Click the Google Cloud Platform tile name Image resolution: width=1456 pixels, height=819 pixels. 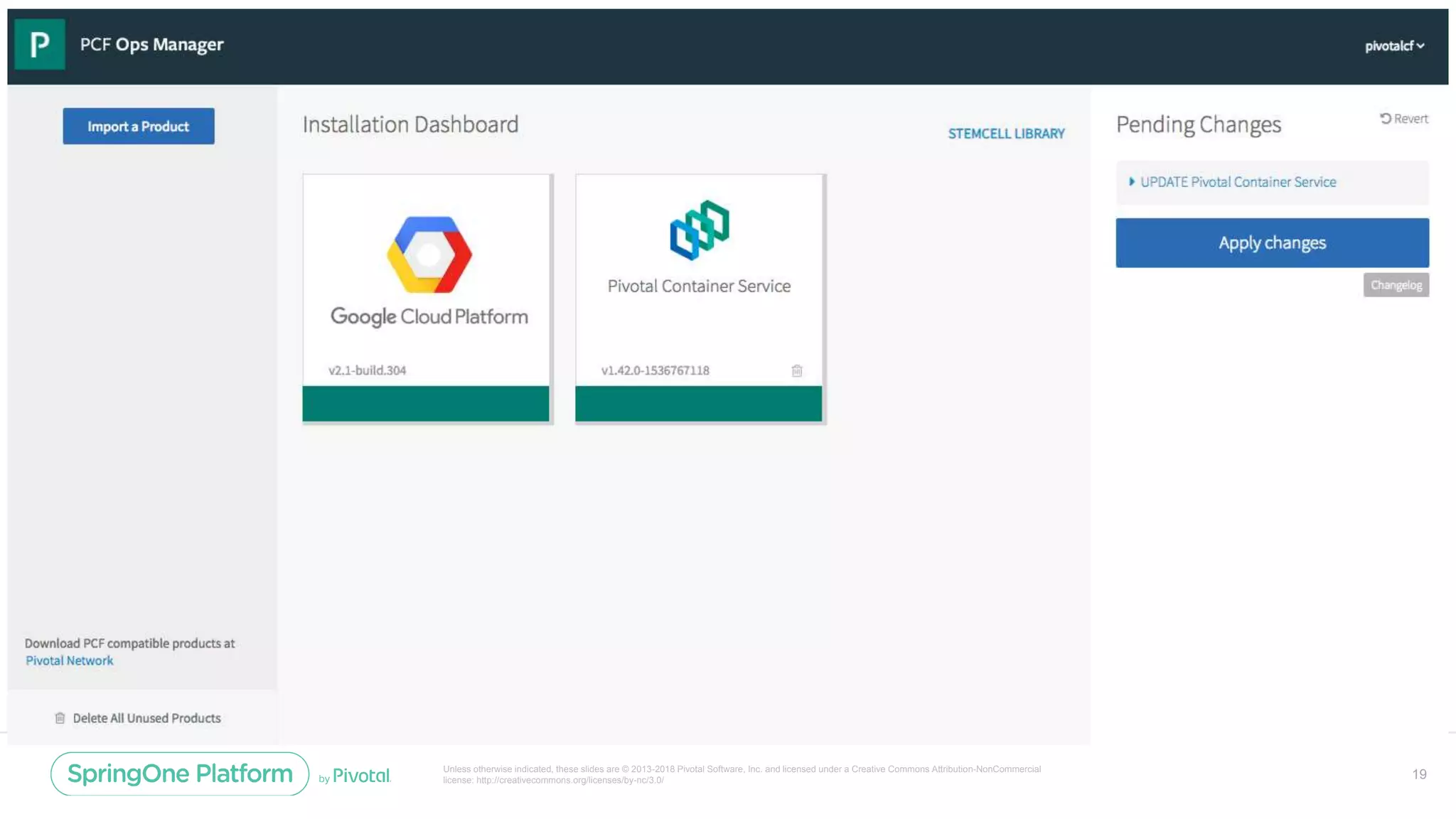[429, 316]
